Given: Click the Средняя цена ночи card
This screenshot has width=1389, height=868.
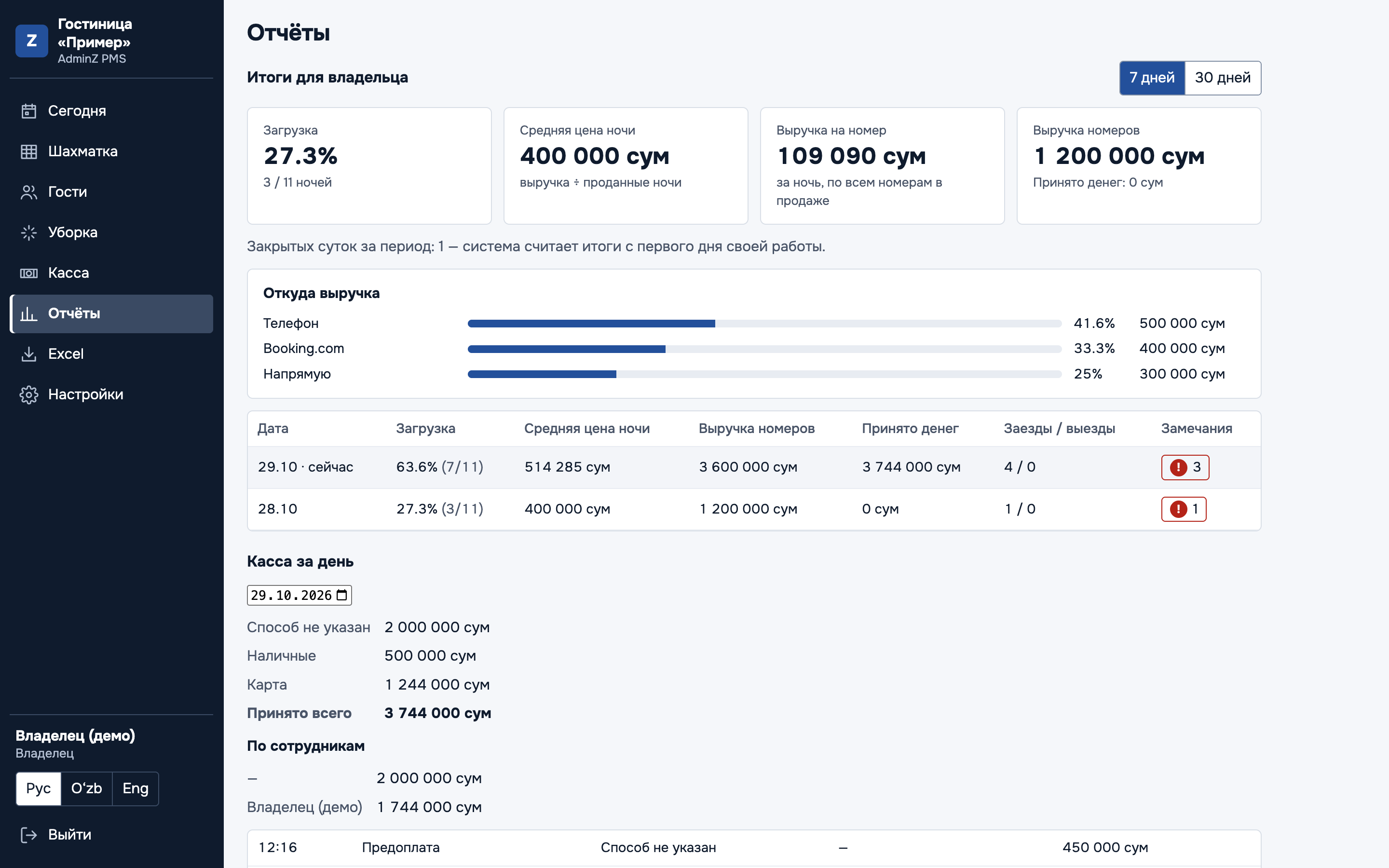Looking at the screenshot, I should 626,166.
